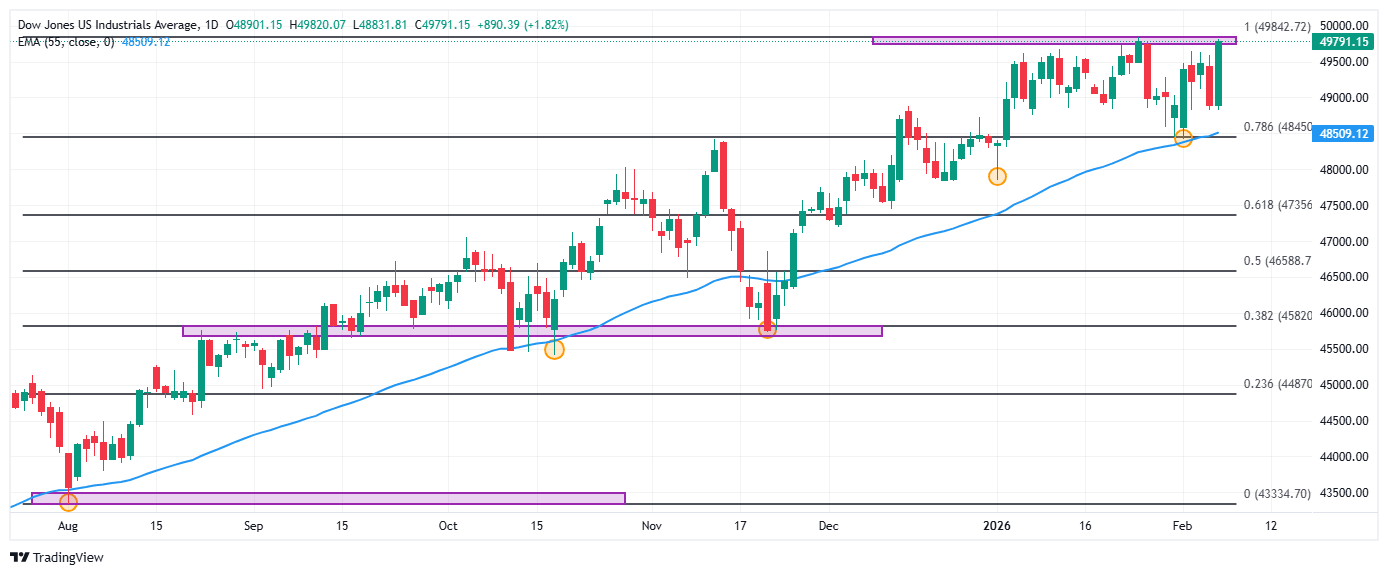Click the orange circle at August low
The image size is (1388, 575).
[68, 502]
